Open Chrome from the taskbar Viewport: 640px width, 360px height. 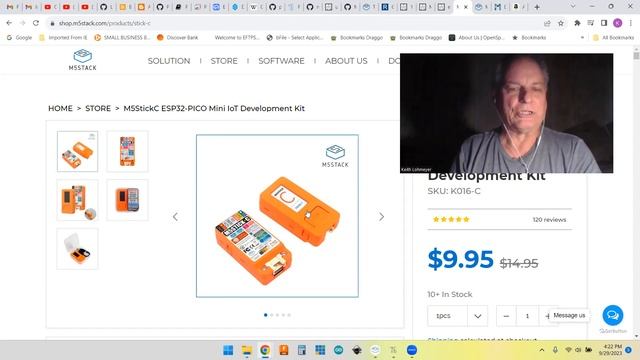click(x=265, y=350)
